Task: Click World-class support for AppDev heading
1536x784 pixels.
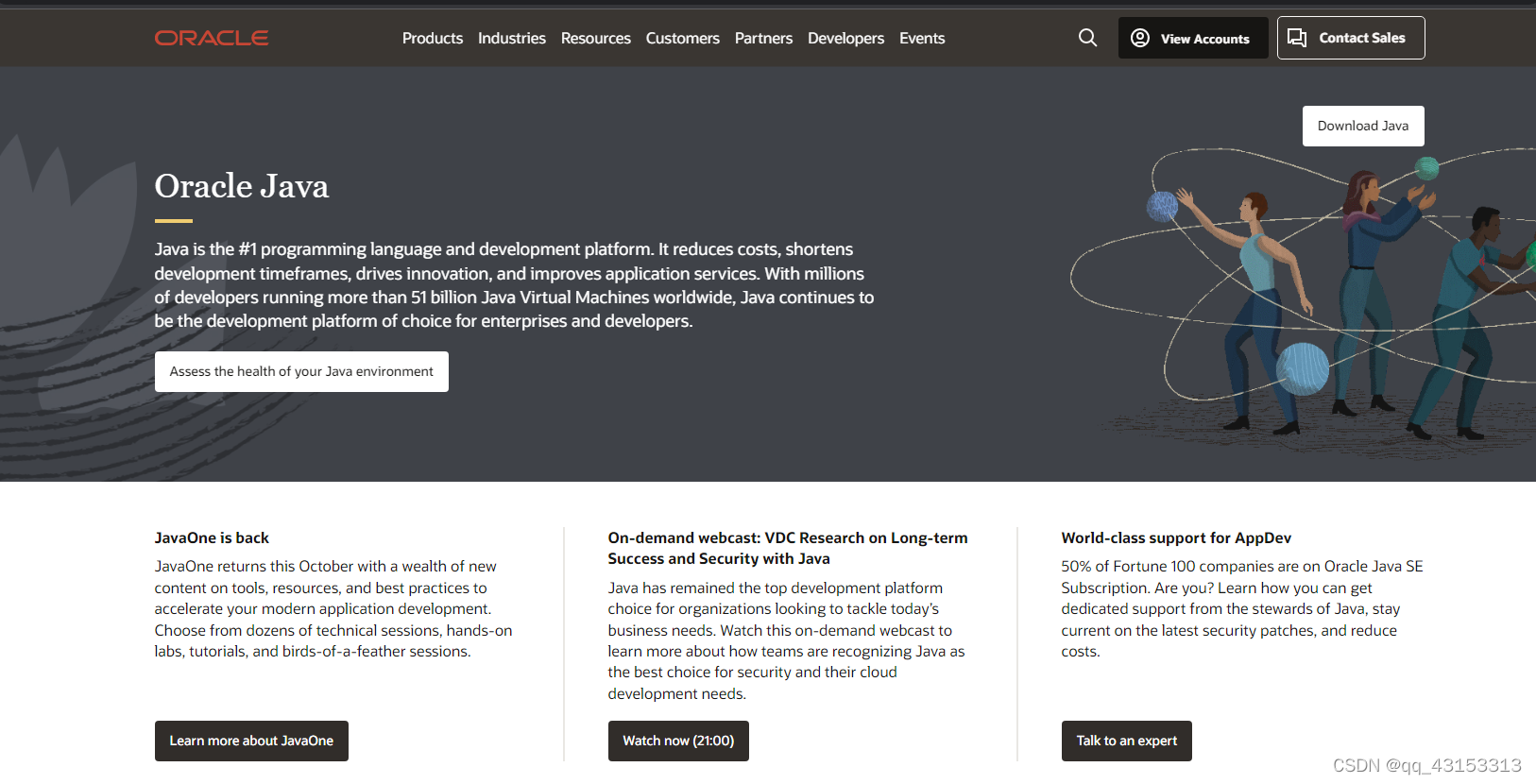Action: (1176, 537)
